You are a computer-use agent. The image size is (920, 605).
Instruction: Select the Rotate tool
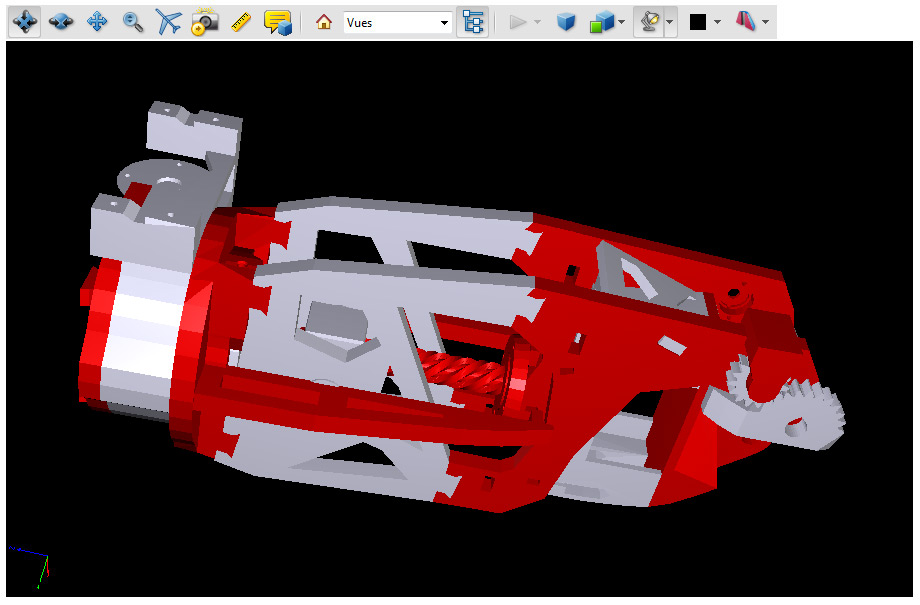24,22
